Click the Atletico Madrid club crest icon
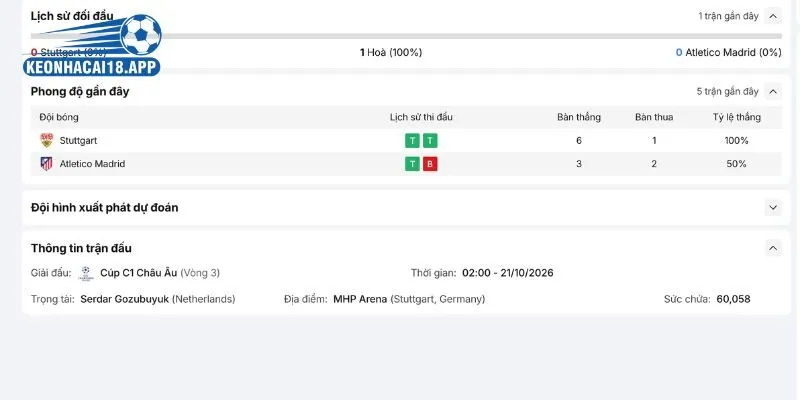 coord(46,164)
